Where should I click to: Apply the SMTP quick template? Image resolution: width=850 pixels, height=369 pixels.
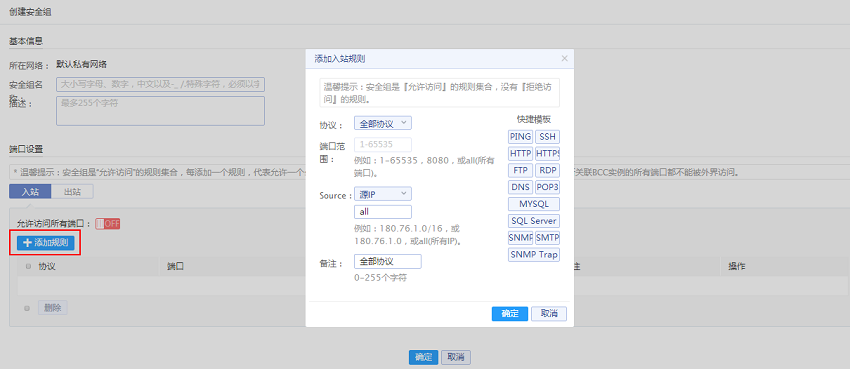click(x=548, y=238)
